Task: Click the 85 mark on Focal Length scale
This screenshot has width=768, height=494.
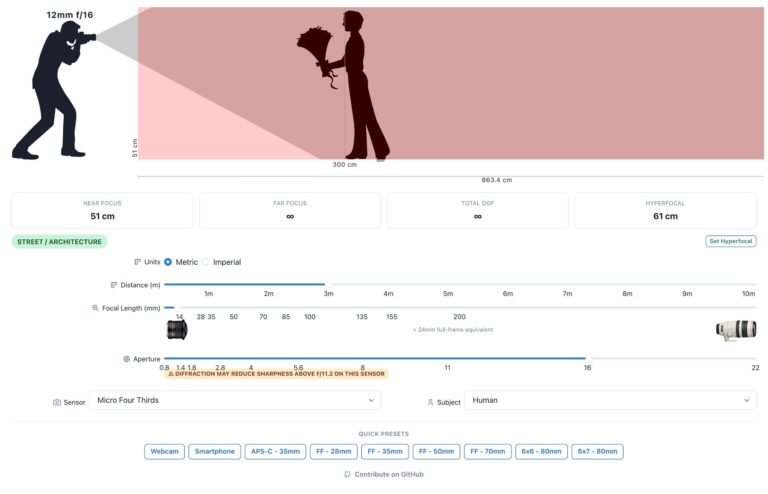Action: (x=286, y=317)
